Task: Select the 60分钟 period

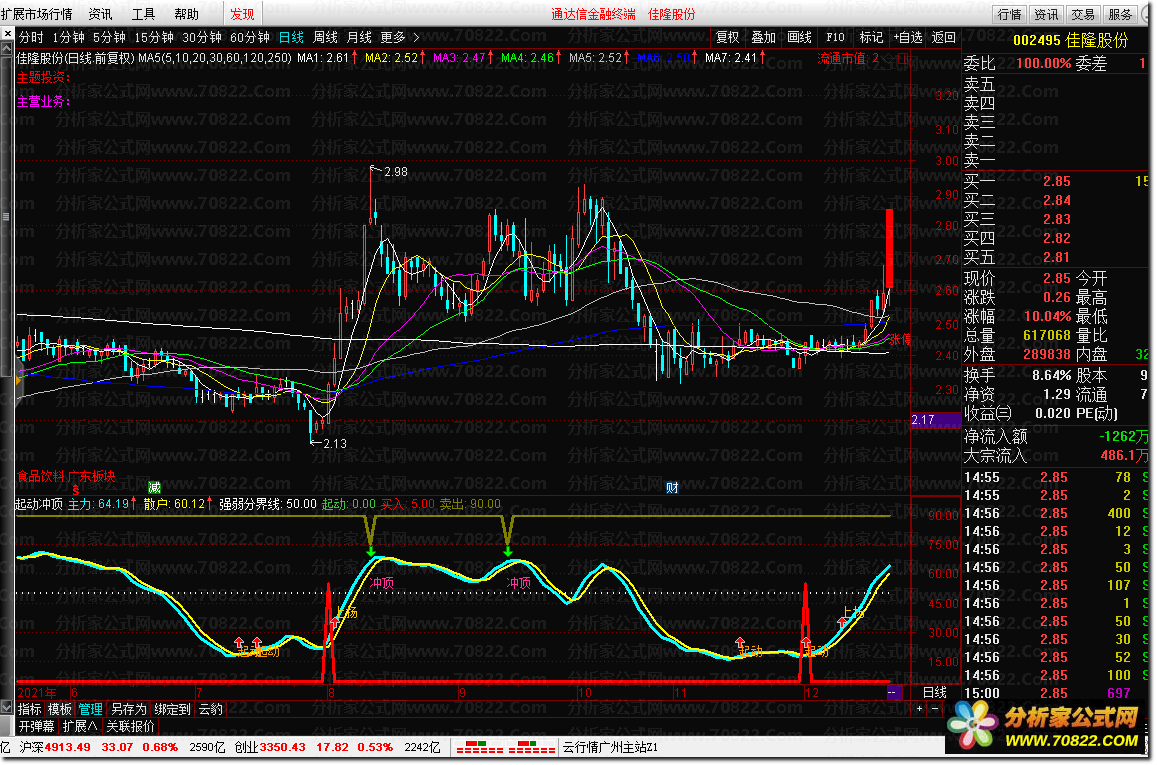Action: [249, 37]
